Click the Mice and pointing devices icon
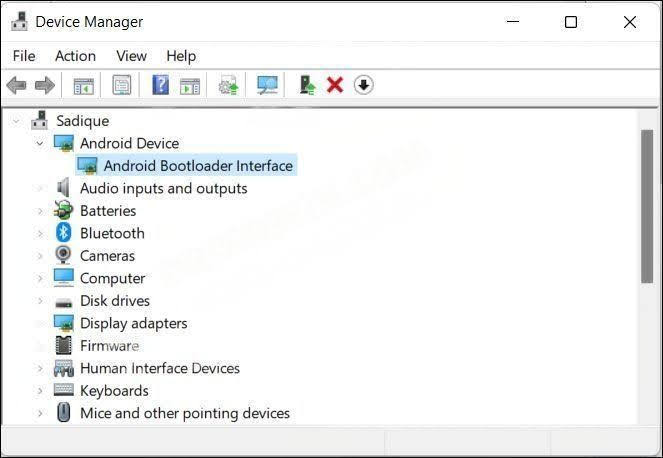The height and width of the screenshot is (458, 663). [64, 413]
